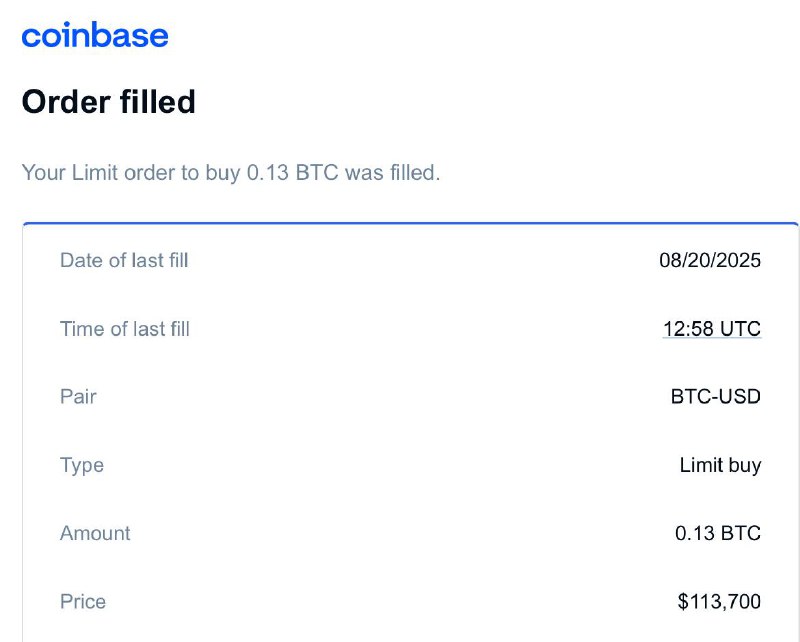Screen dimensions: 800x642
Task: Select the 0.13 BTC amount value
Action: [718, 533]
